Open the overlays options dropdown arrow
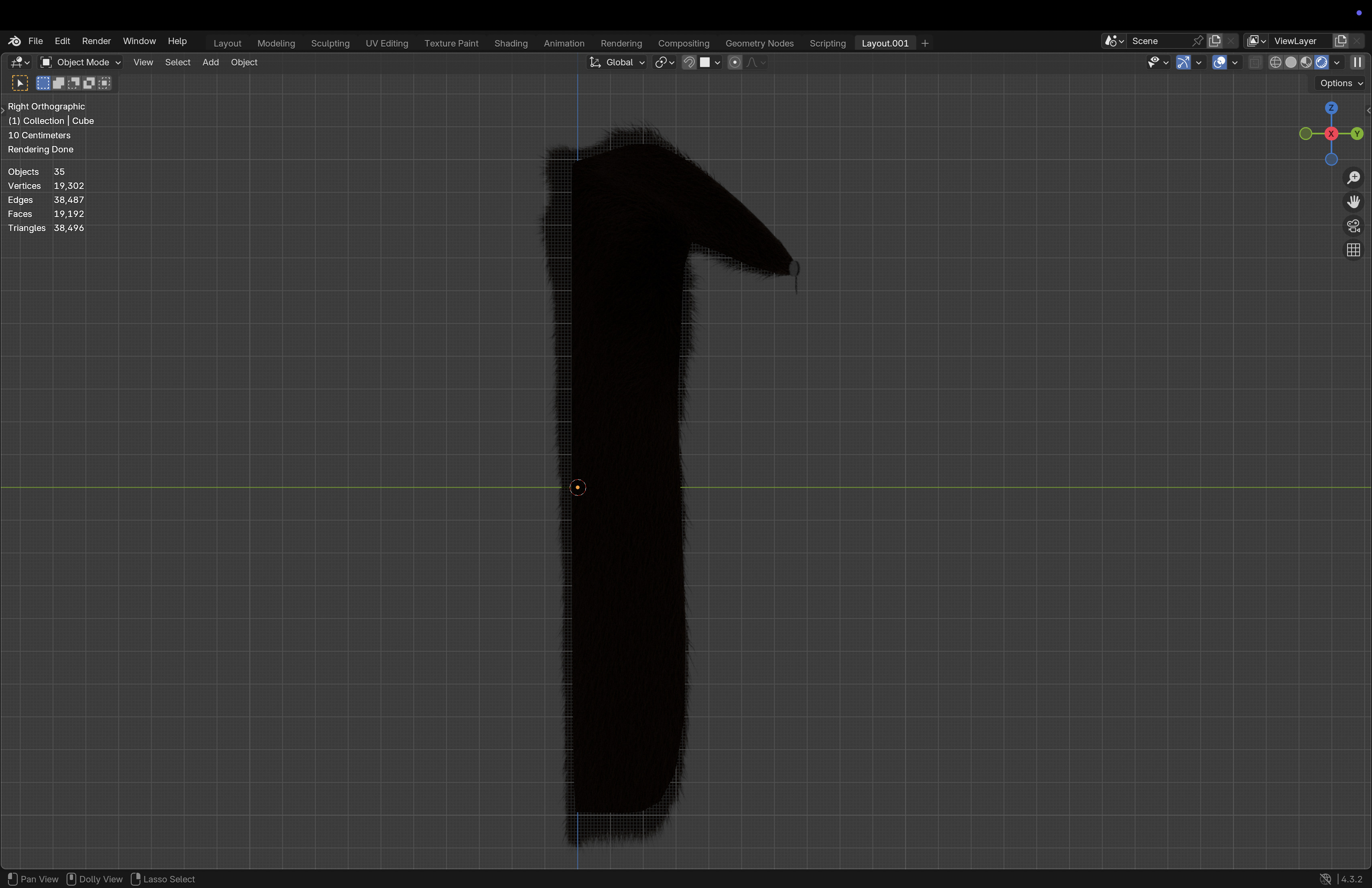1372x888 pixels. click(1235, 62)
